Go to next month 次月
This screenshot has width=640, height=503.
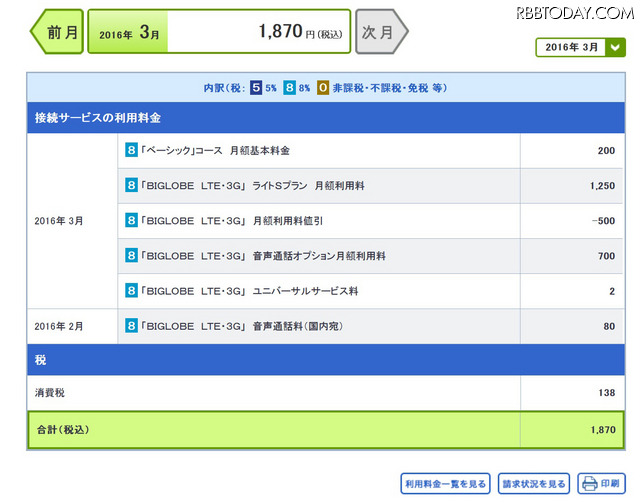coord(381,31)
